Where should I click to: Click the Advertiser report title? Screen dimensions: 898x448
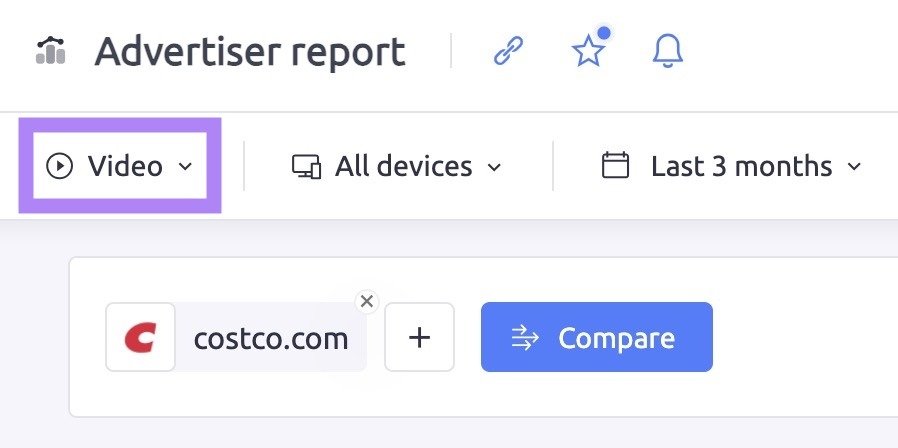point(250,52)
